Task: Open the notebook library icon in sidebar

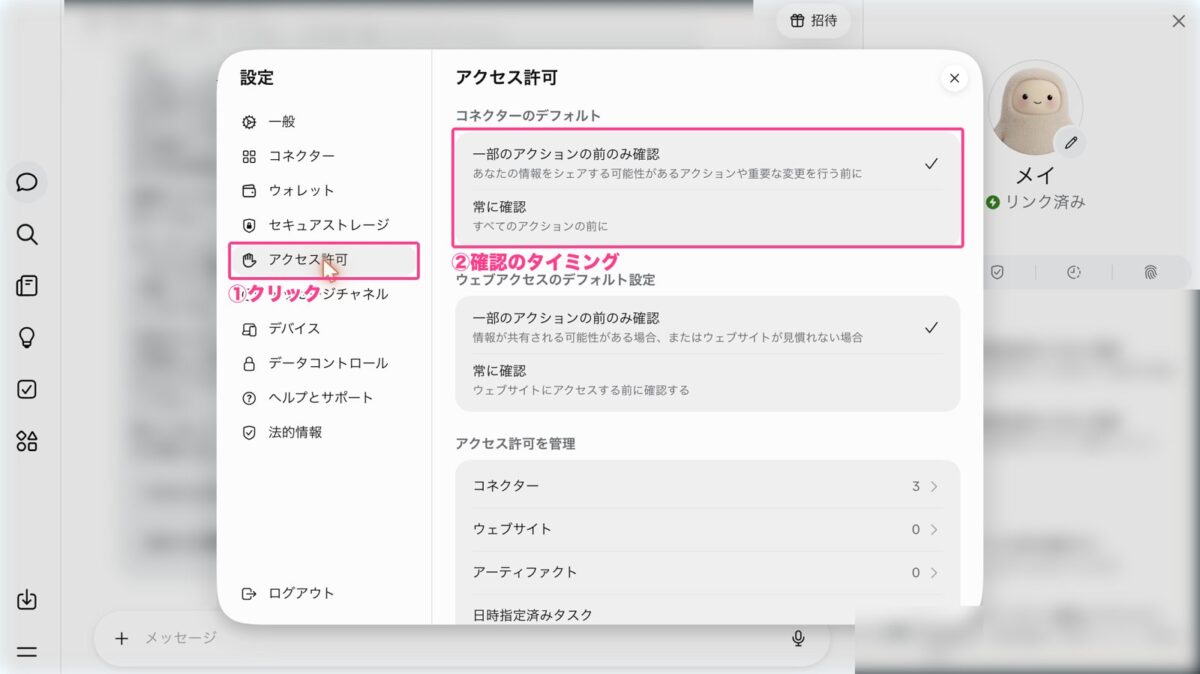Action: click(x=27, y=286)
